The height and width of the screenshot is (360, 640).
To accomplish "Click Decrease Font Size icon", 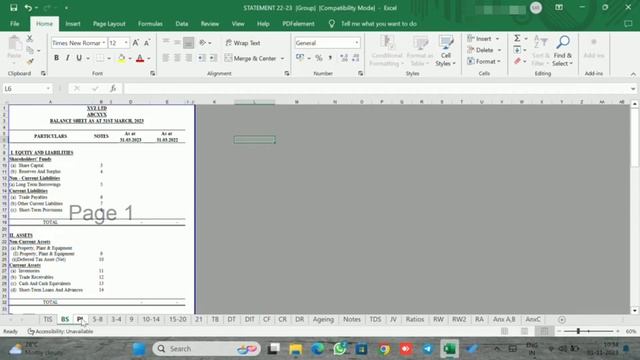I will click(x=147, y=42).
